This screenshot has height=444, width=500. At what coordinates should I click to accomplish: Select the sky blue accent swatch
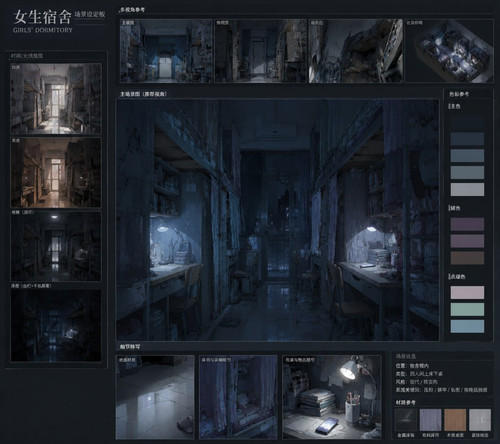(x=467, y=326)
